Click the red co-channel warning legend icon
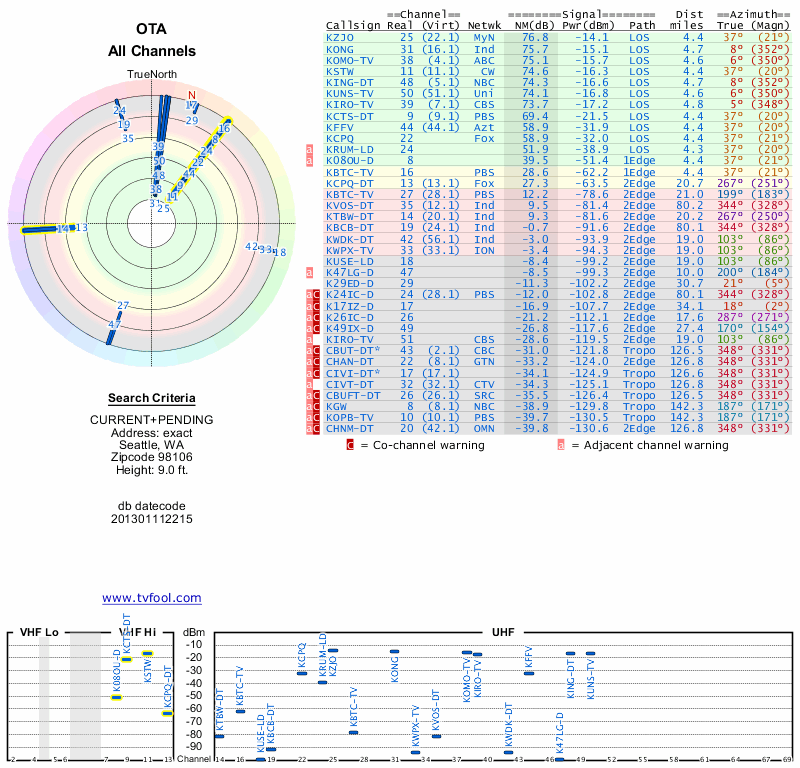This screenshot has width=800, height=768. (350, 445)
